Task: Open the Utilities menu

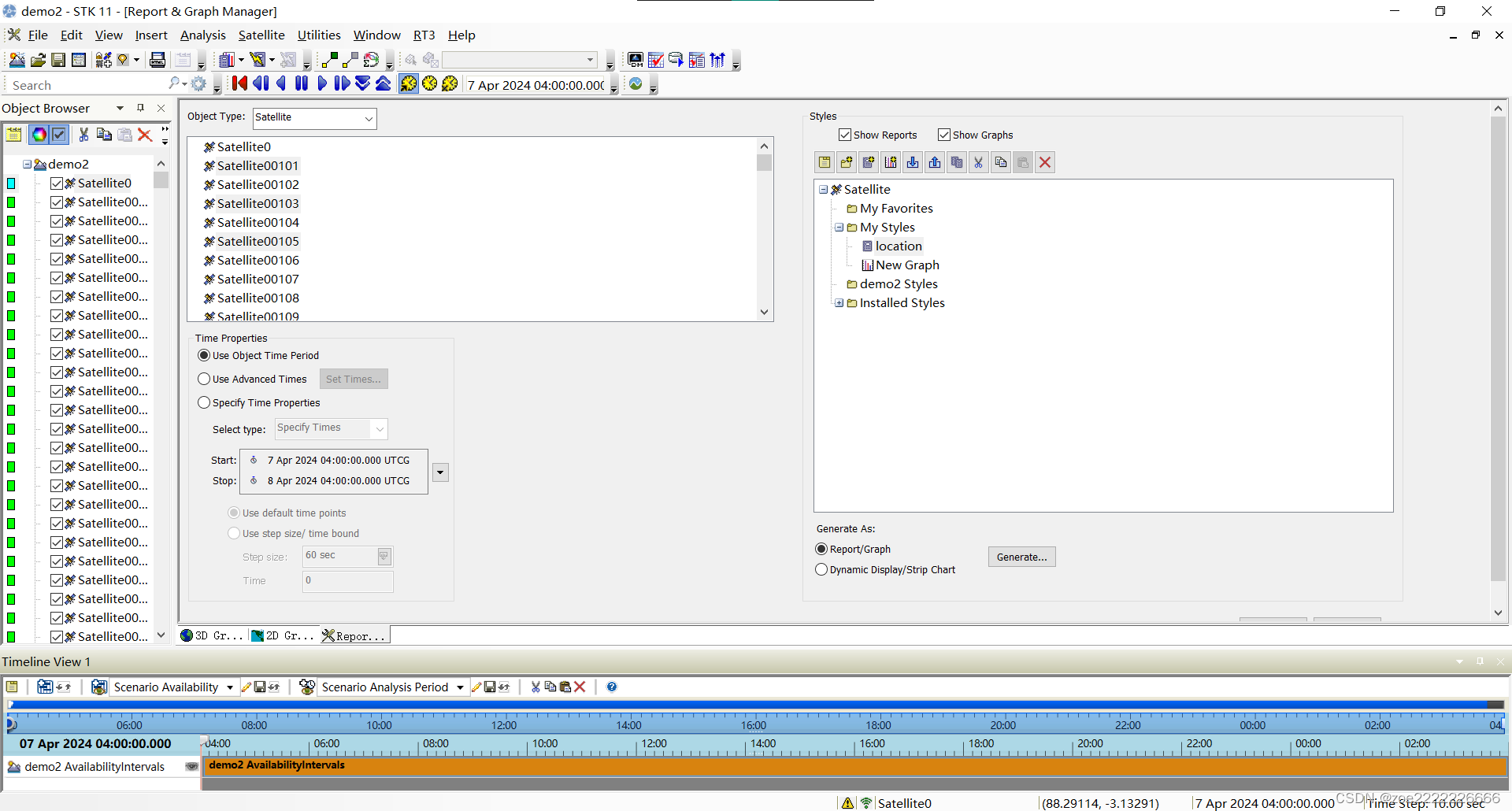Action: 319,35
